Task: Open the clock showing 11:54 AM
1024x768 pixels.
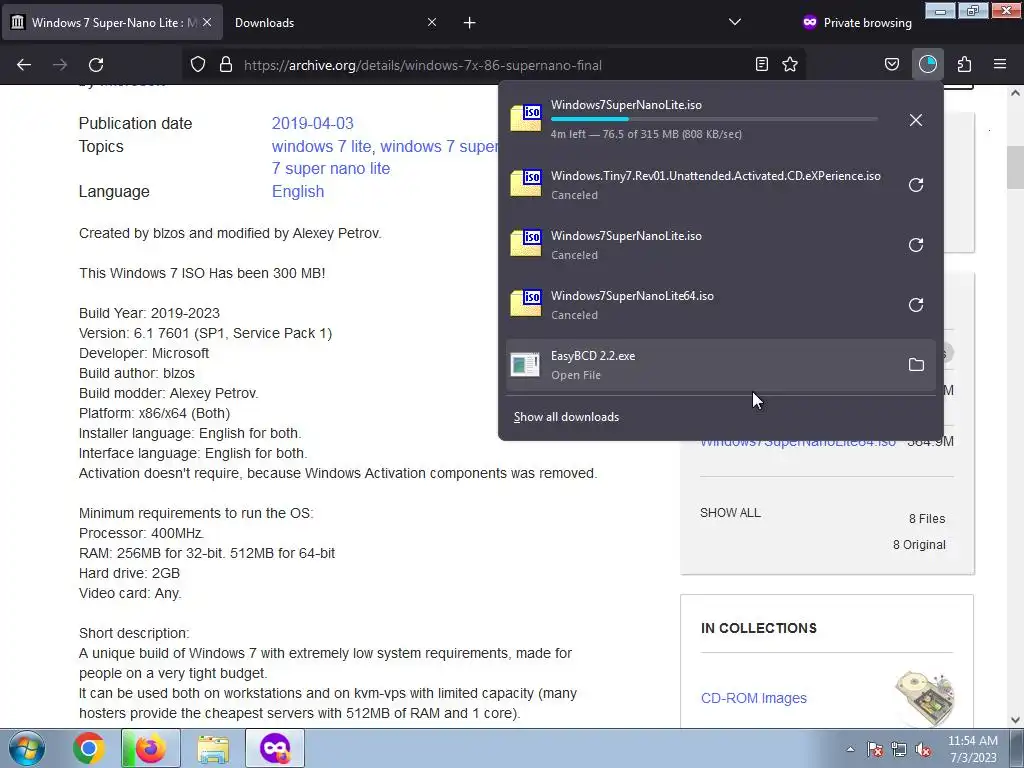Action: tap(973, 749)
